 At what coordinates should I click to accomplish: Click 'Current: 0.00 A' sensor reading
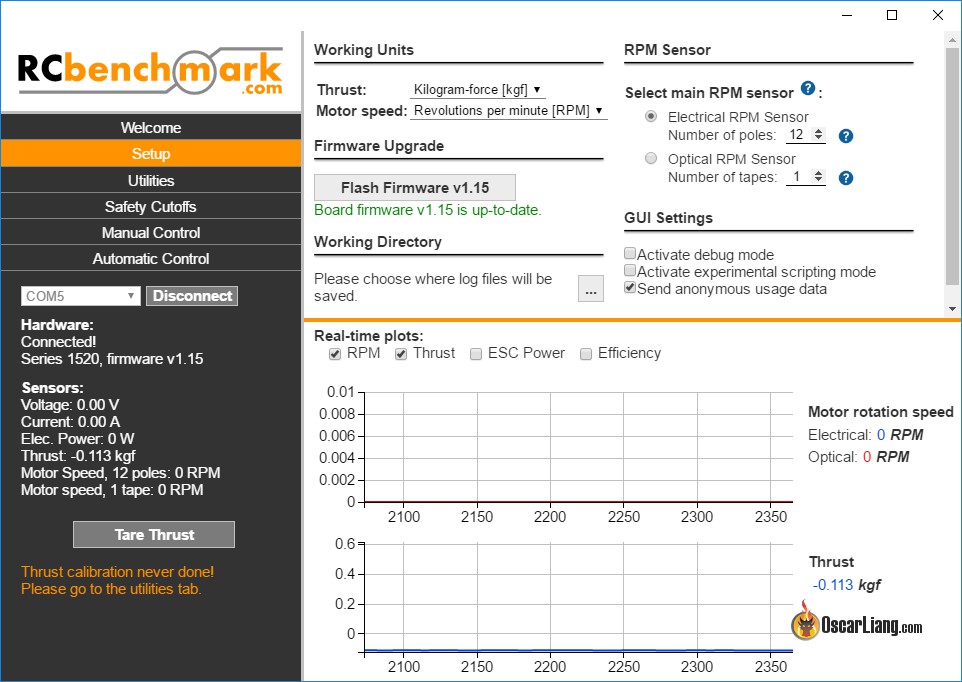point(71,422)
